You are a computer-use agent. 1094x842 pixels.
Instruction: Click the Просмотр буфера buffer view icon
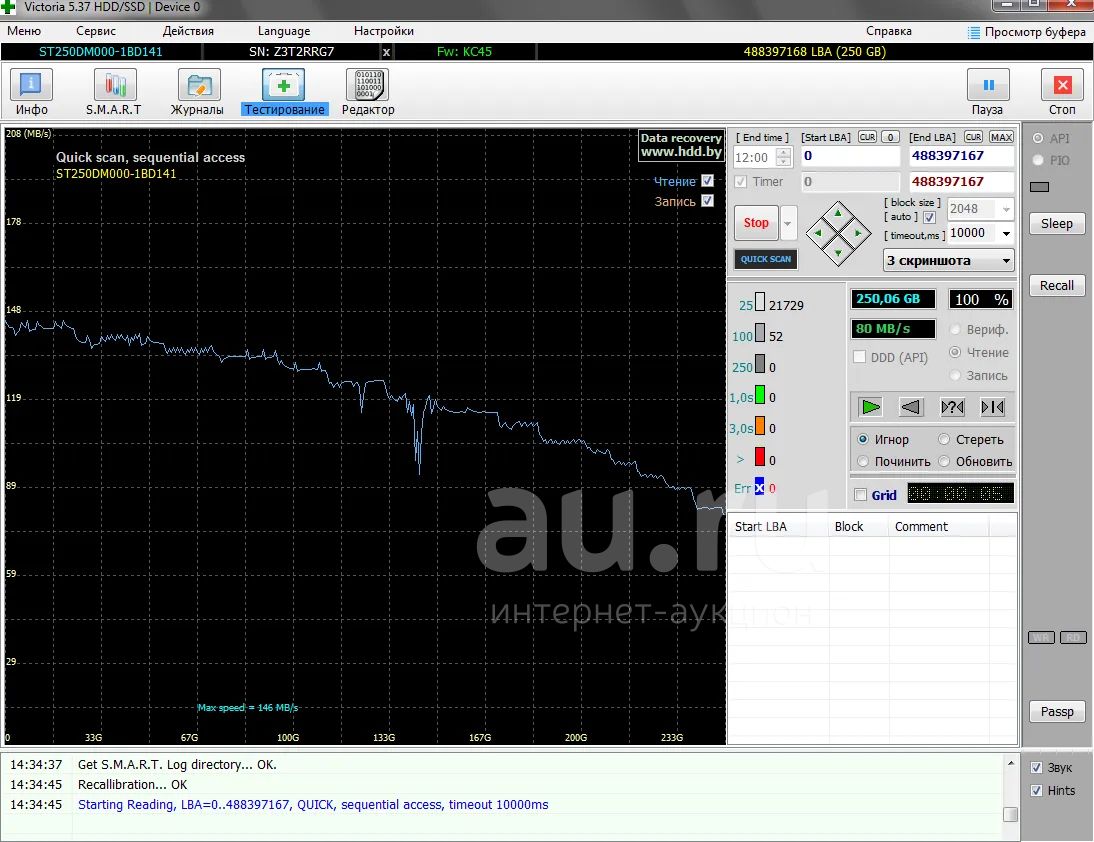point(974,32)
